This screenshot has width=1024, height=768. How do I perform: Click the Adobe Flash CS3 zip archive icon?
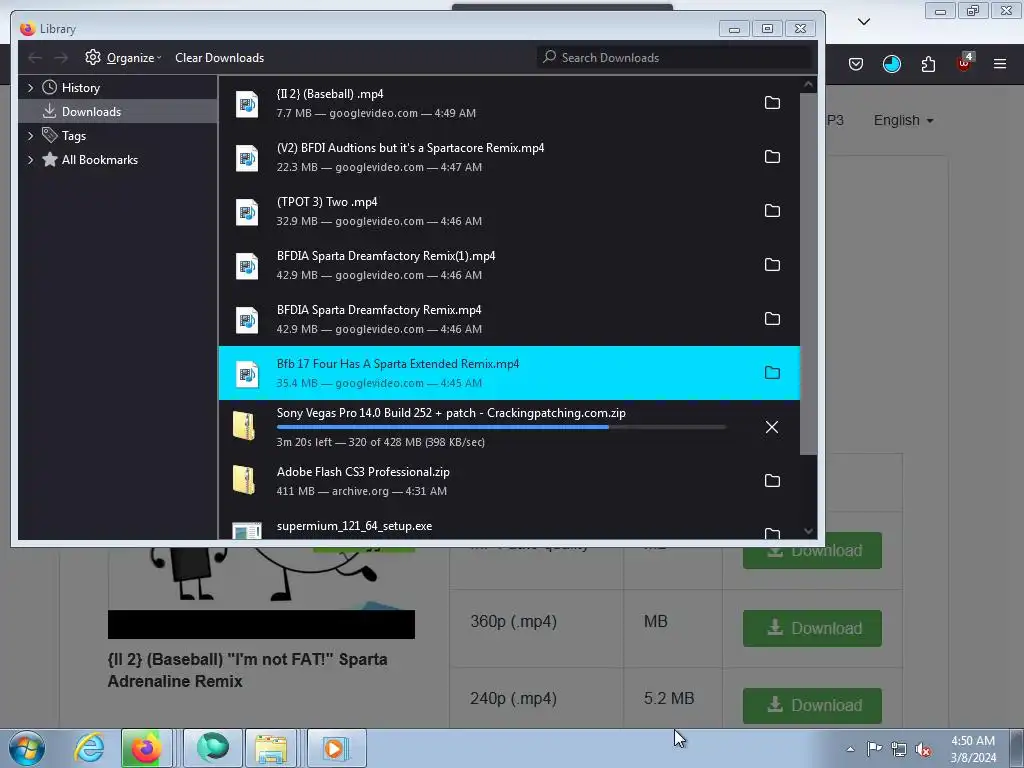244,480
